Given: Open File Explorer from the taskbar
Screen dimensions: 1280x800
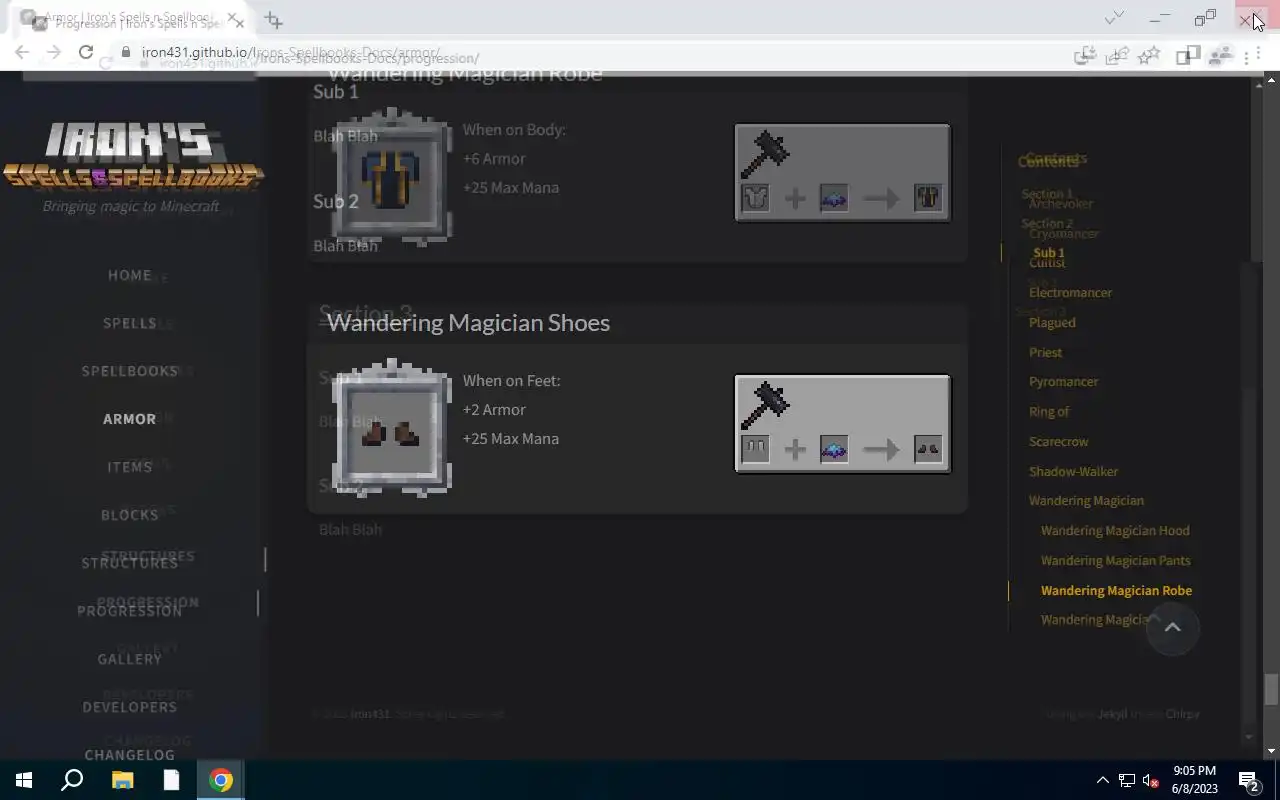Looking at the screenshot, I should [122, 780].
